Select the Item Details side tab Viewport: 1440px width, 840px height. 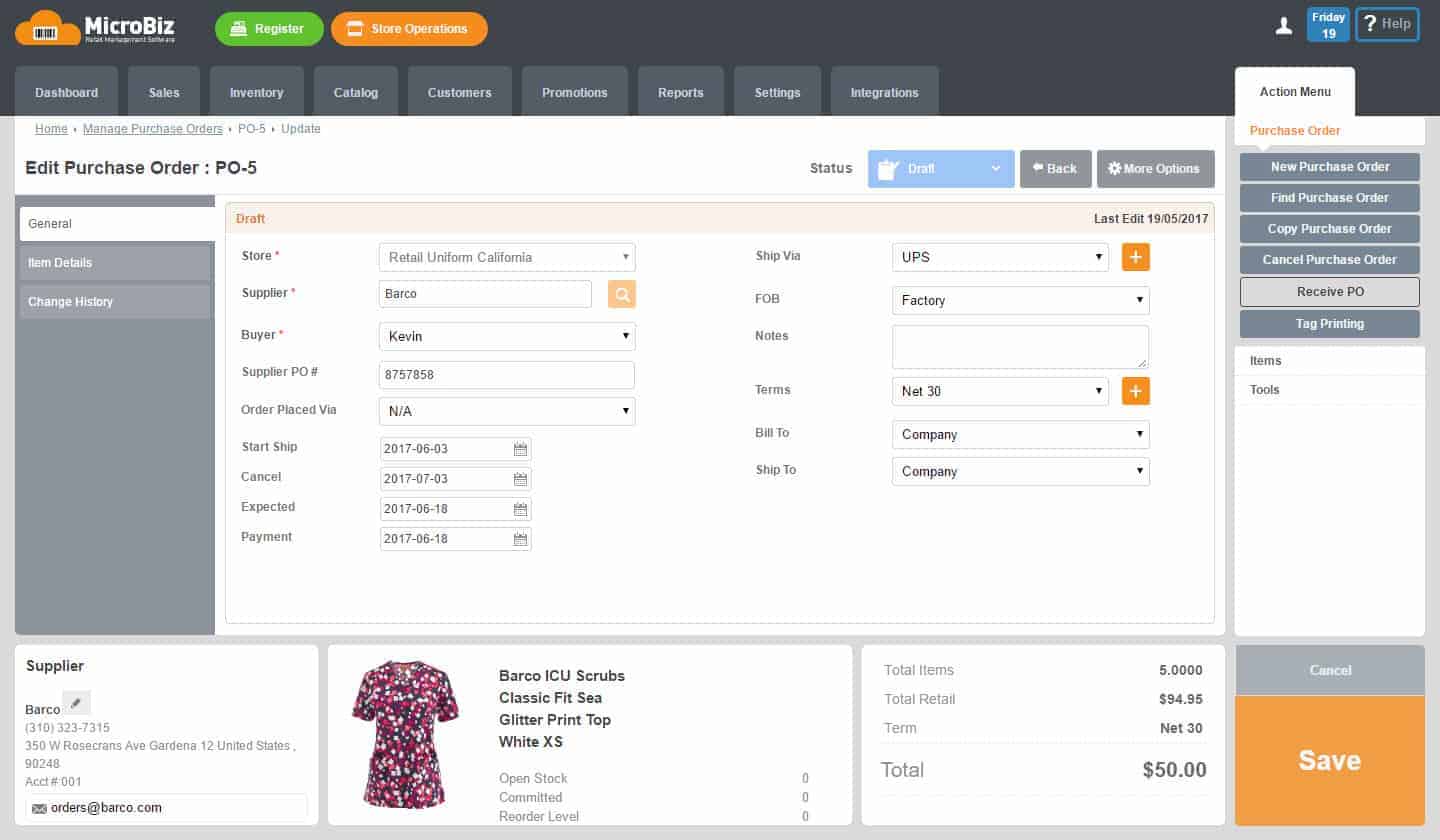[x=116, y=263]
